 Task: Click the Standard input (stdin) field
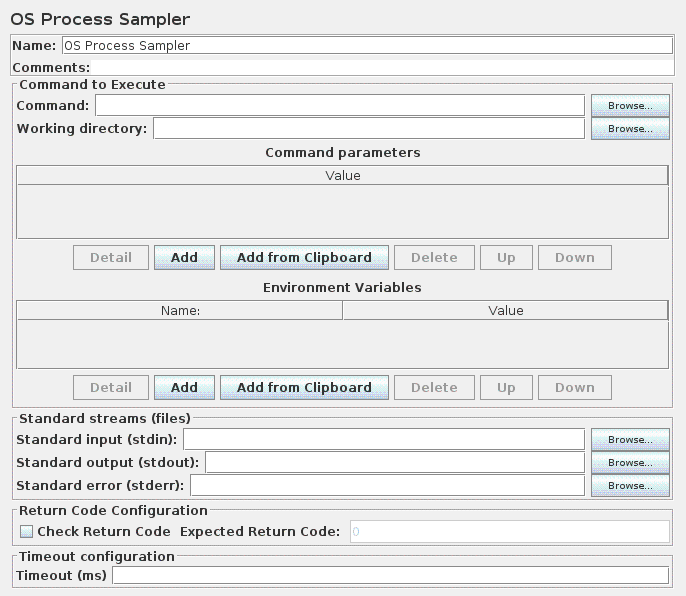[x=384, y=439]
